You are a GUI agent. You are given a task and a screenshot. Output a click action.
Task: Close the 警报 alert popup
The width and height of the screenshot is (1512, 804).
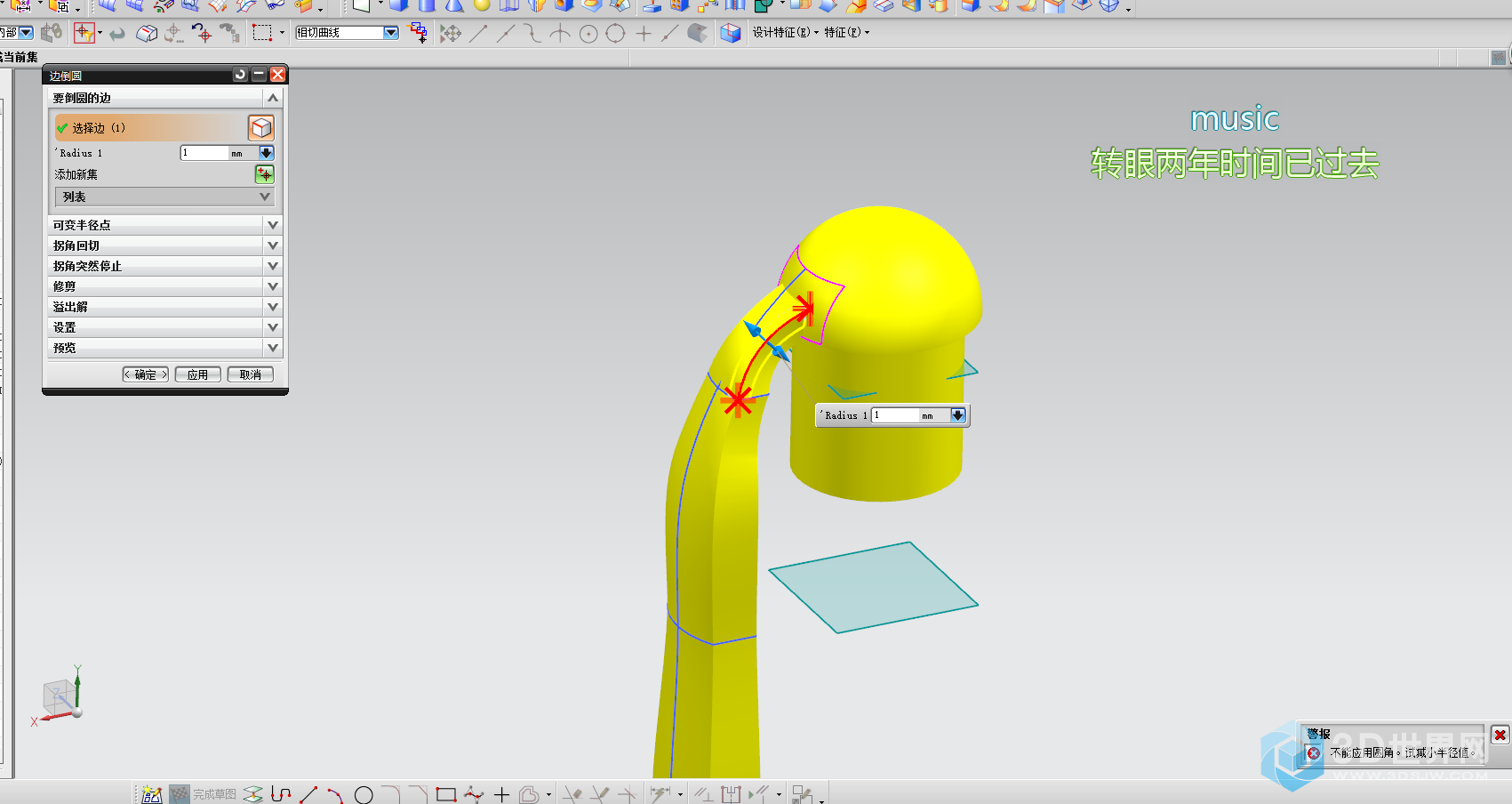(x=1500, y=735)
